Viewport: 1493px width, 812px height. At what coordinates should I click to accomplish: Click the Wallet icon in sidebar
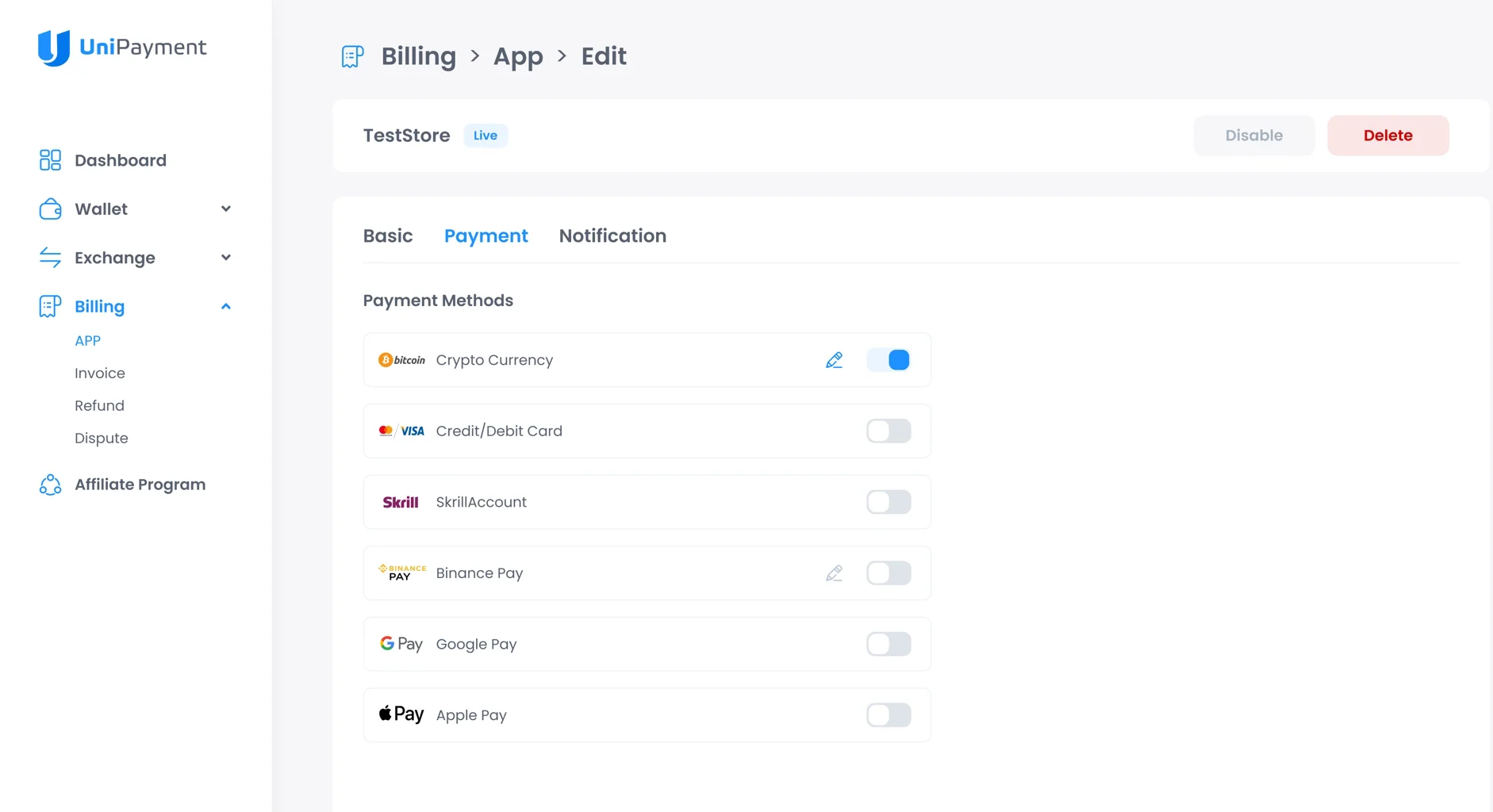[x=50, y=209]
